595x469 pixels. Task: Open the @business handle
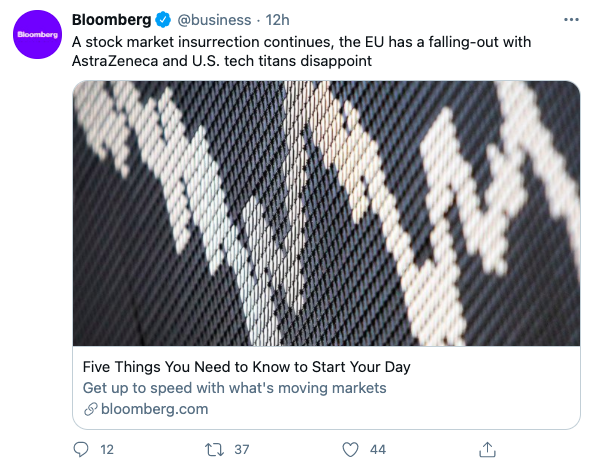pos(214,20)
